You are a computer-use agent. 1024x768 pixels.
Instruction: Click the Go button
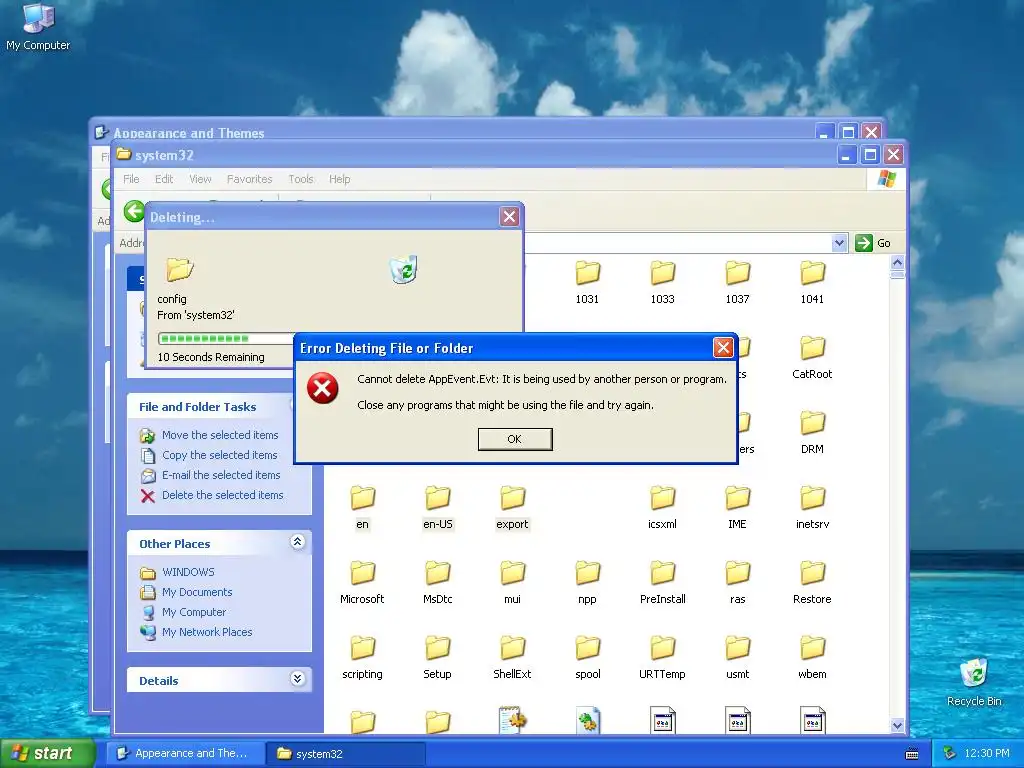[x=873, y=243]
